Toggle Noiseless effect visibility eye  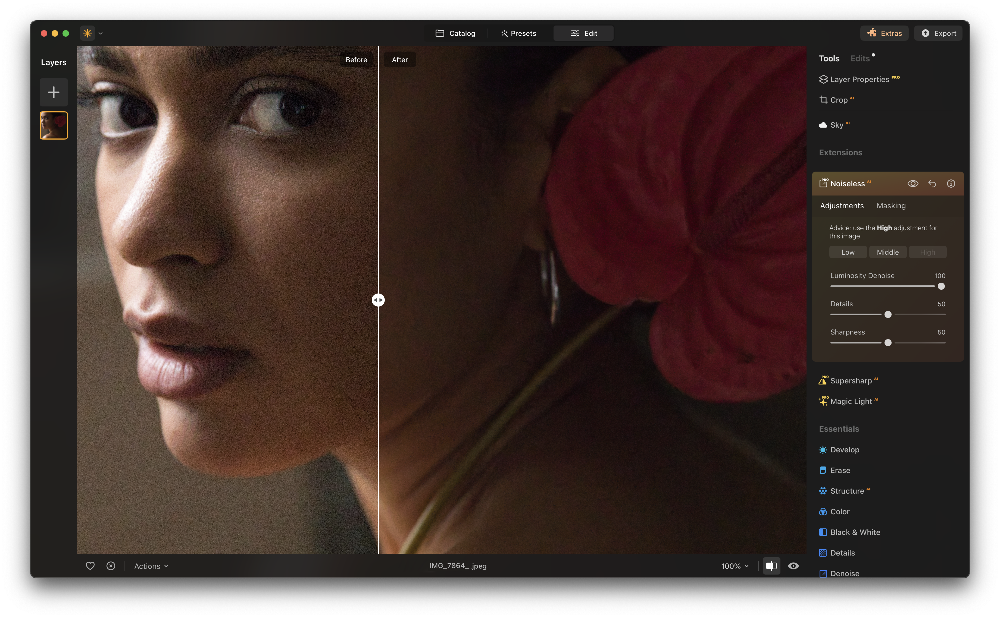913,184
